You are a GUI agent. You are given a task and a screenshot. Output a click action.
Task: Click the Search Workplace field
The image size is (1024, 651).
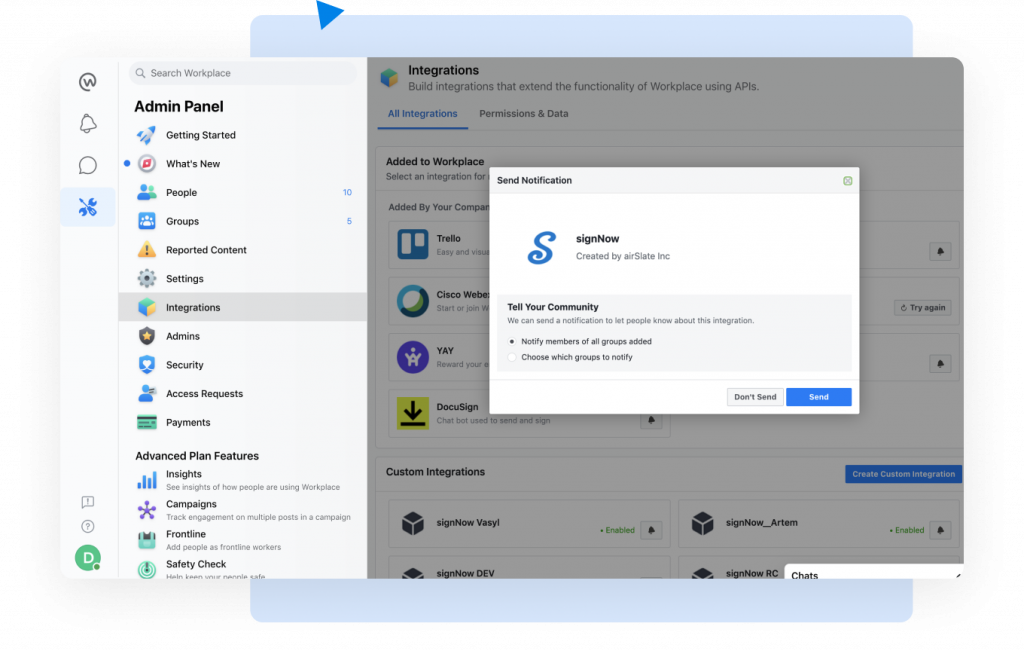(x=244, y=73)
